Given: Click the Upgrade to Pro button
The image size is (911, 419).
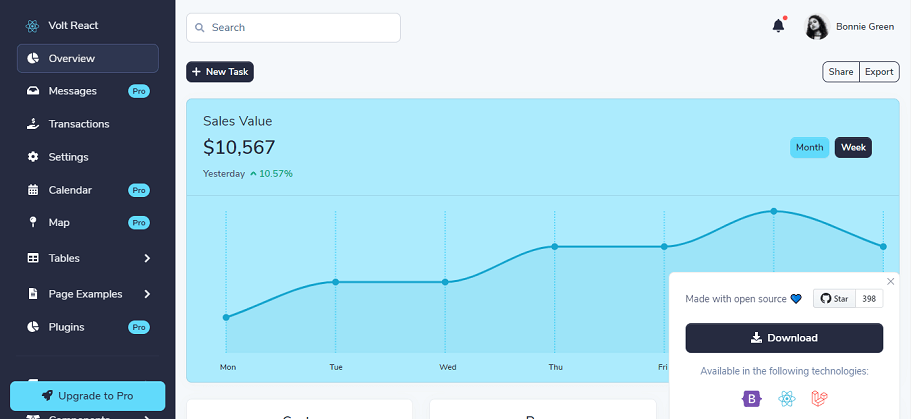Looking at the screenshot, I should tap(88, 396).
